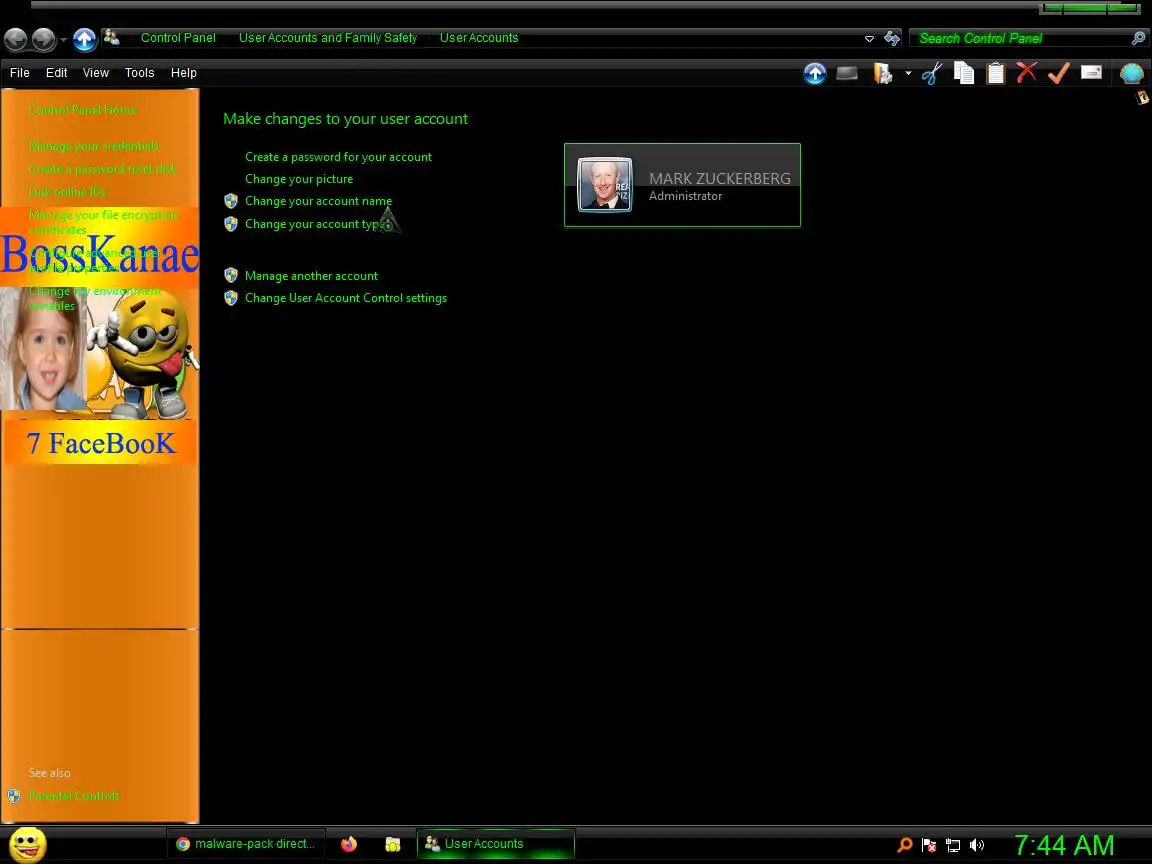This screenshot has width=1152, height=864.
Task: Click the Mark Zuckerberg account picture
Action: (605, 184)
